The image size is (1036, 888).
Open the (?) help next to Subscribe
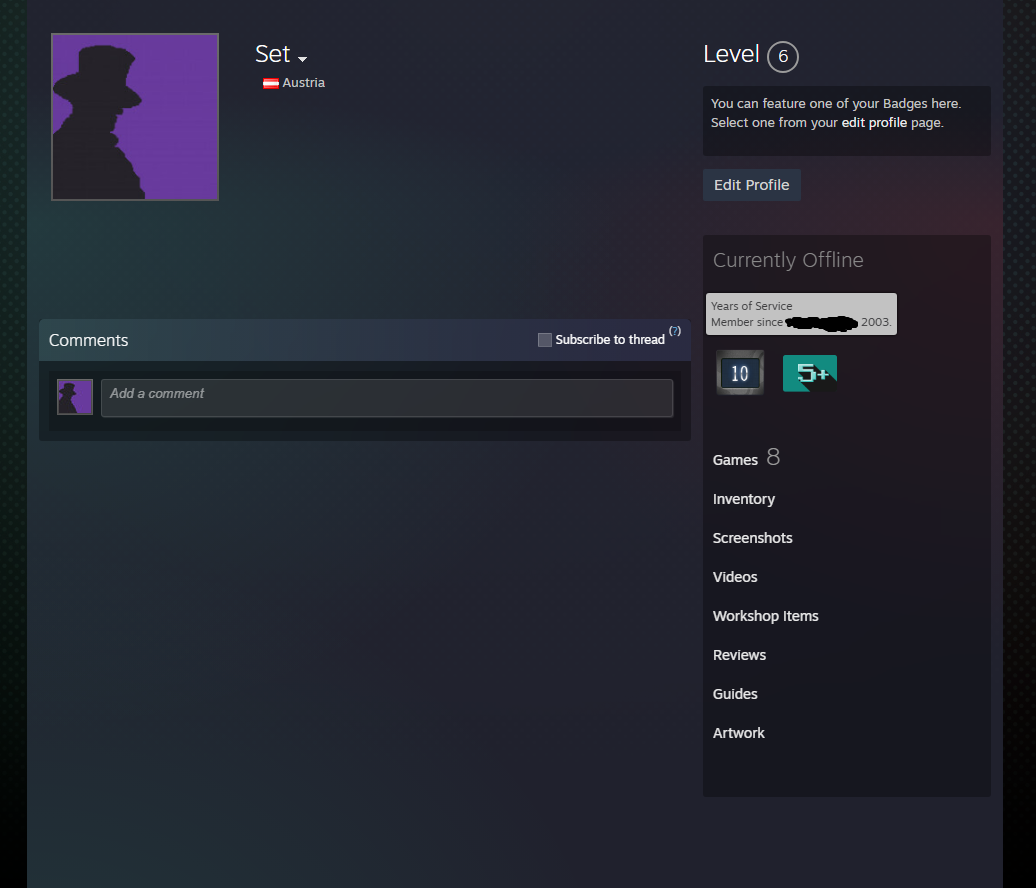(675, 330)
